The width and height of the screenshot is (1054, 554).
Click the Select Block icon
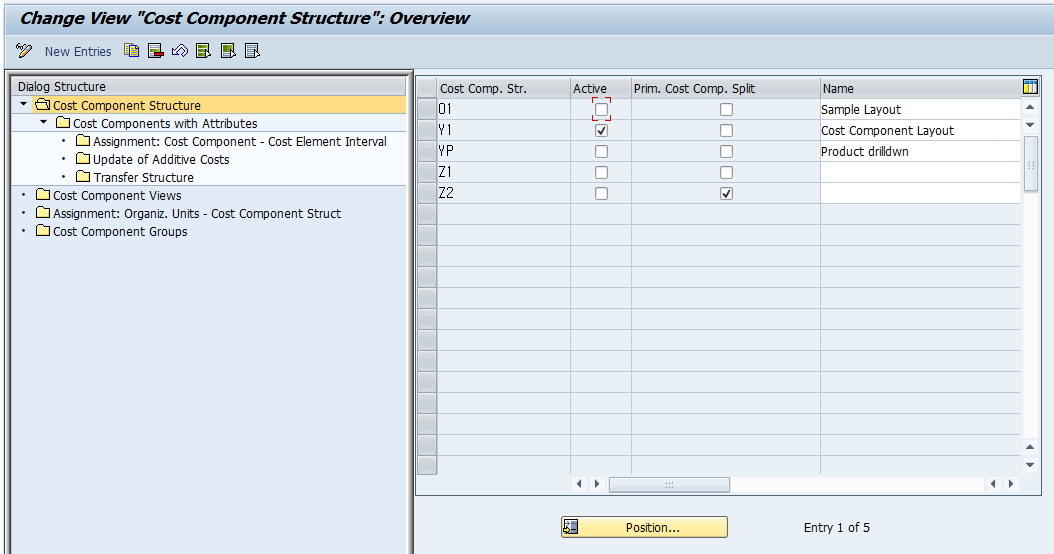(228, 50)
